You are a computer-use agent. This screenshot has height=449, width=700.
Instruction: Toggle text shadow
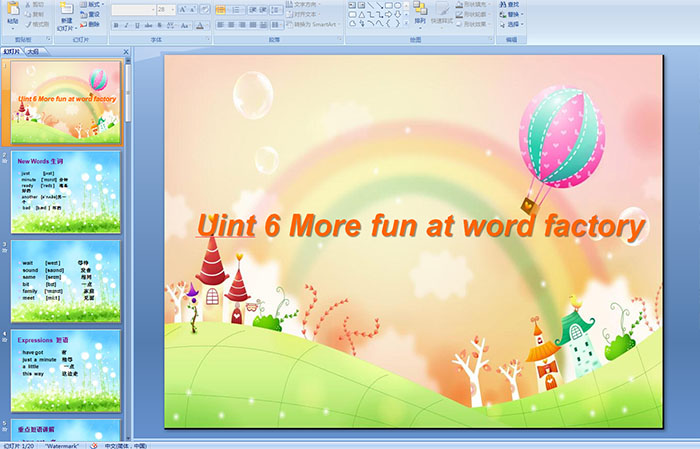pos(159,25)
